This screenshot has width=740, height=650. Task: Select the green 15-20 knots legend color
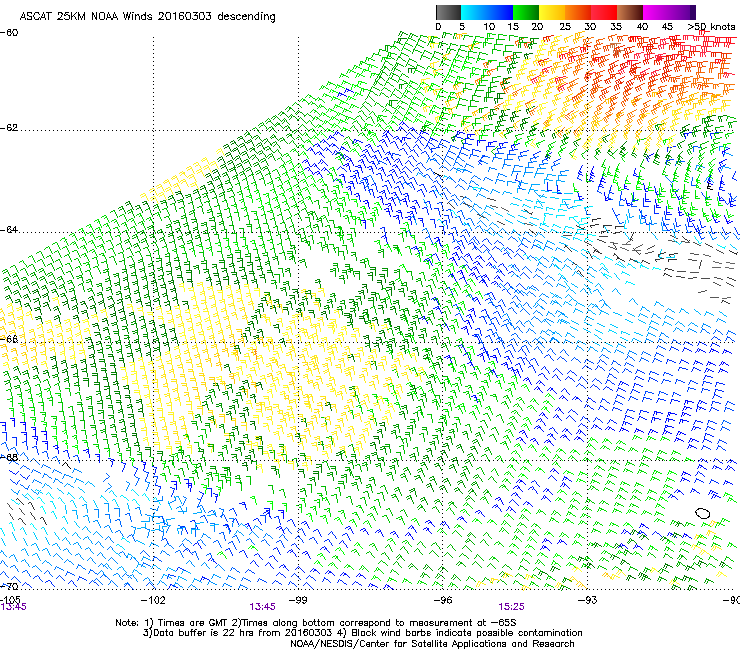coord(527,11)
